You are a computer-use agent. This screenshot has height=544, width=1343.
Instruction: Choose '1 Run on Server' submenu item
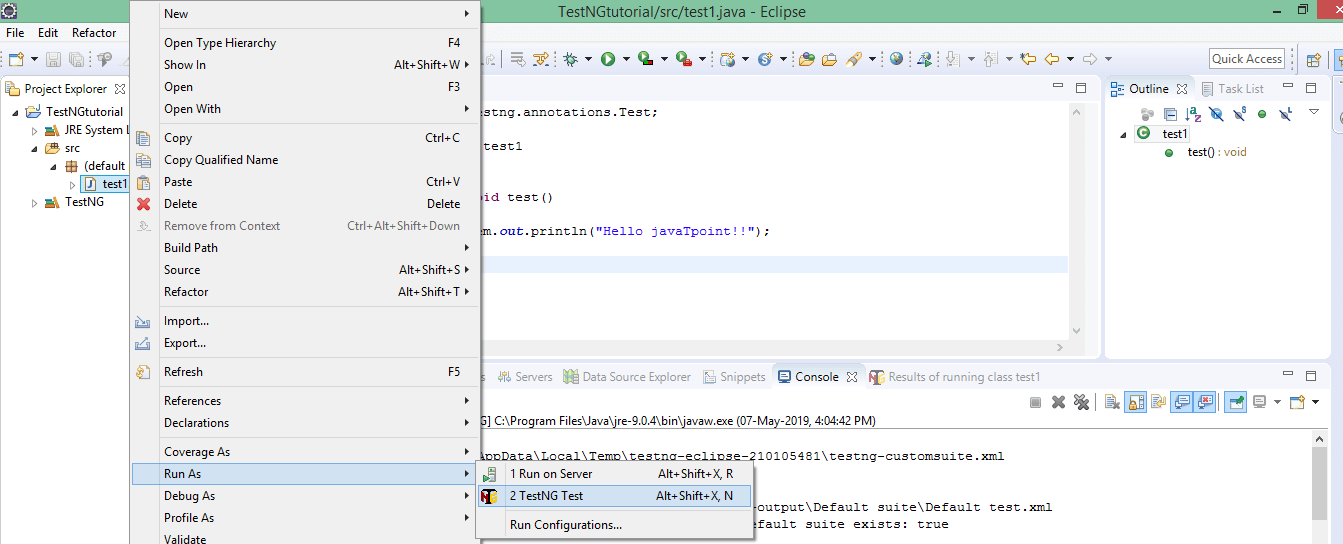615,474
